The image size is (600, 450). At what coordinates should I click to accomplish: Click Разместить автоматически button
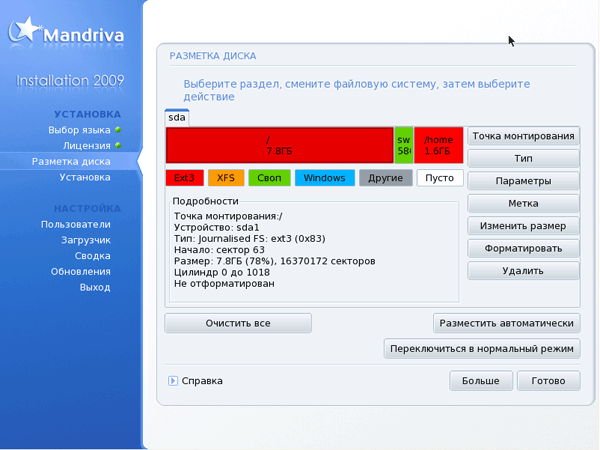click(x=507, y=323)
